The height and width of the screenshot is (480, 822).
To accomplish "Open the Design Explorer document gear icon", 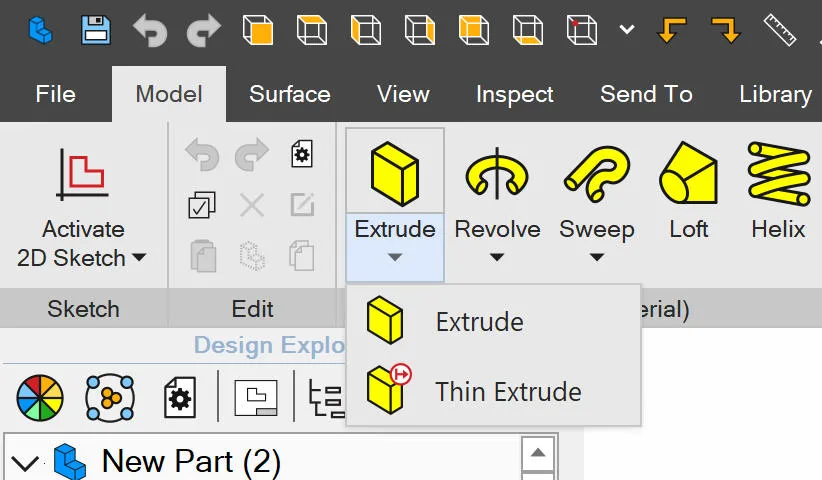I will point(180,398).
